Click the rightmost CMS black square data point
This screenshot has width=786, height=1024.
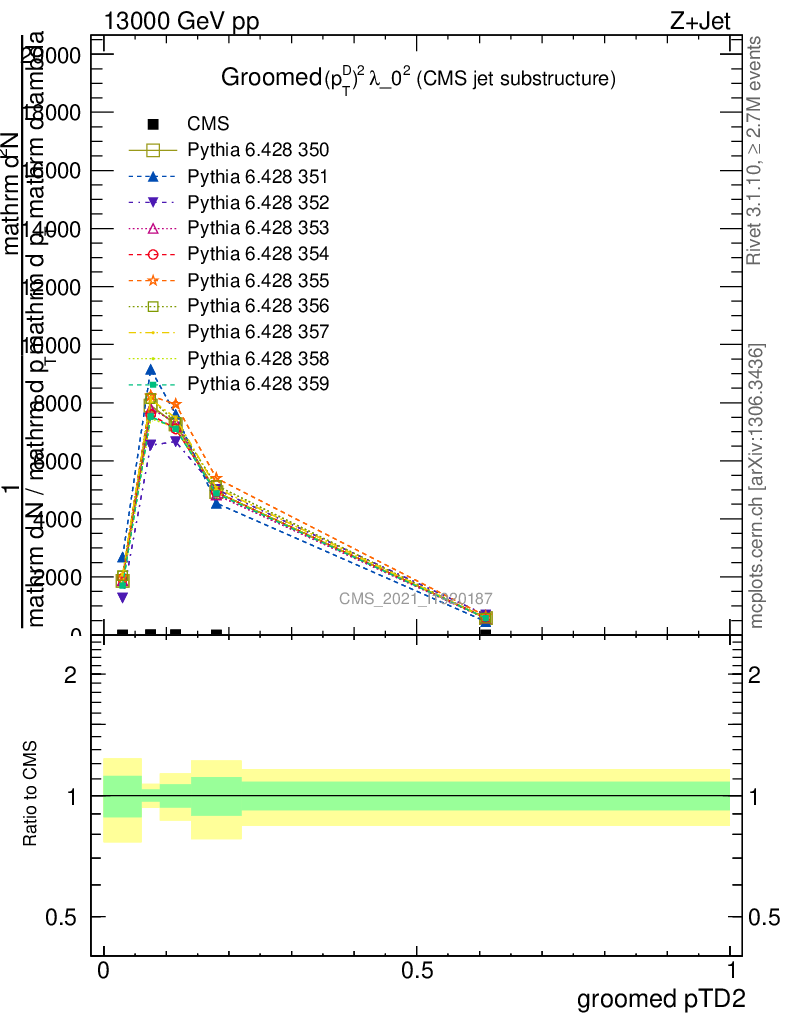[485, 633]
